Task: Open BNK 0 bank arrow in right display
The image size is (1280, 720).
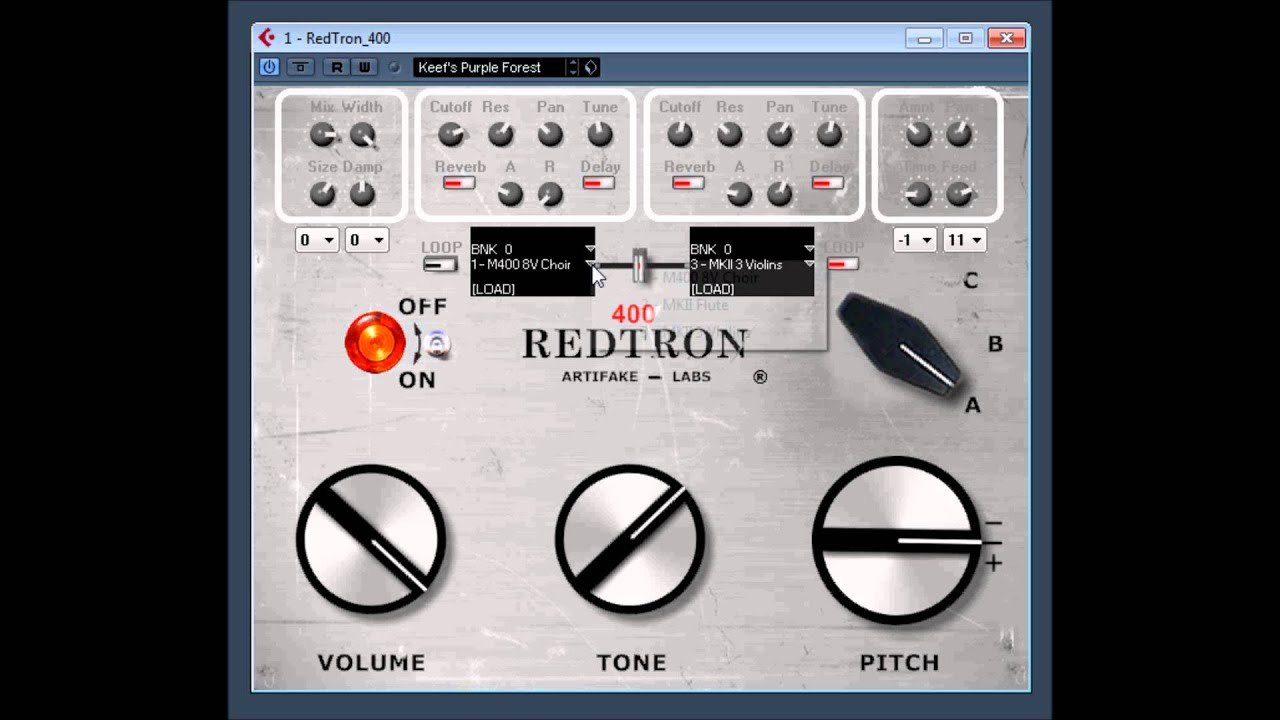Action: [x=808, y=249]
